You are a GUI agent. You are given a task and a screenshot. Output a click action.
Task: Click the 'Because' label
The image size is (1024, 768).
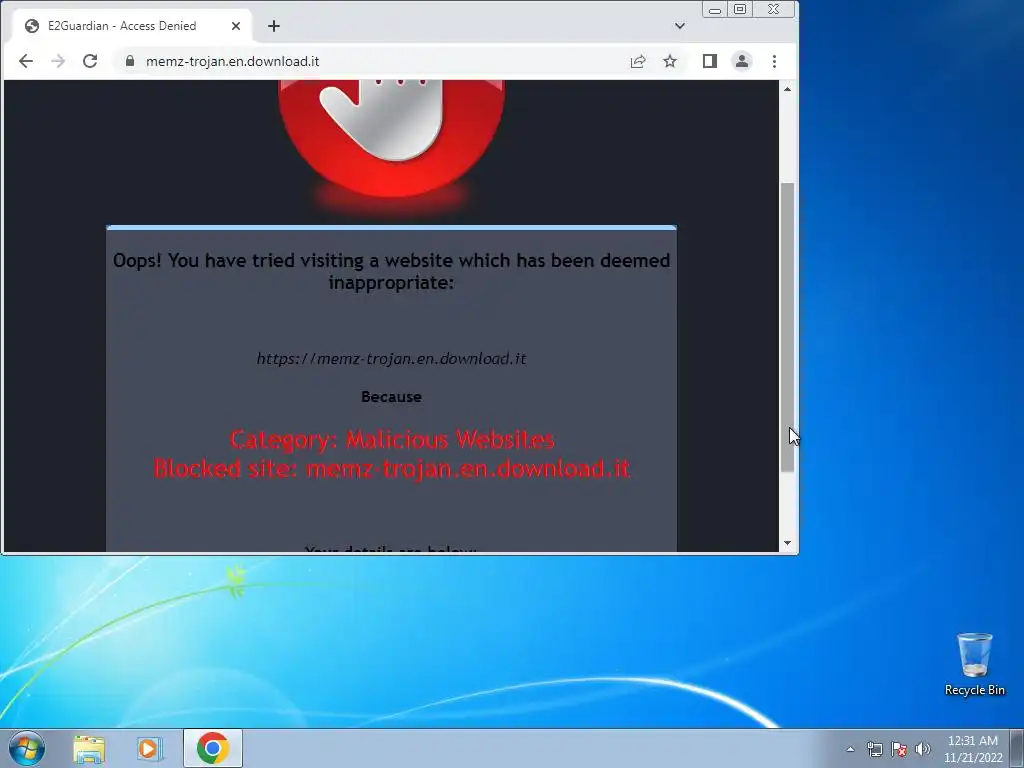[x=391, y=397]
